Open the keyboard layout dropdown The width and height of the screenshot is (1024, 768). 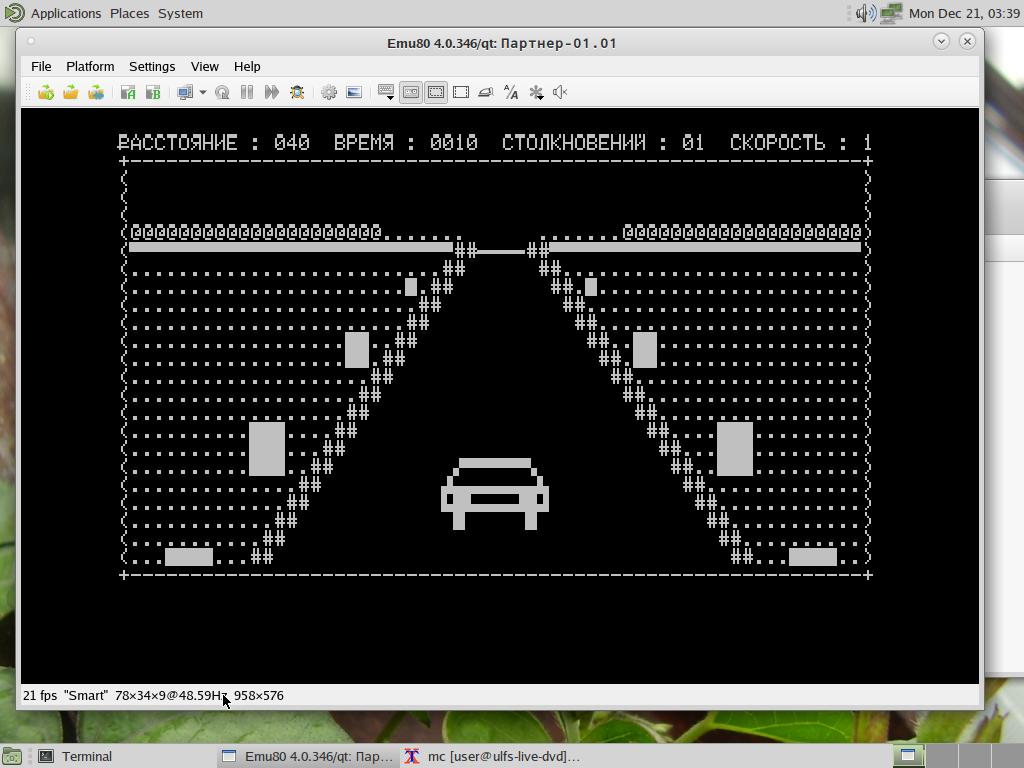pyautogui.click(x=386, y=92)
